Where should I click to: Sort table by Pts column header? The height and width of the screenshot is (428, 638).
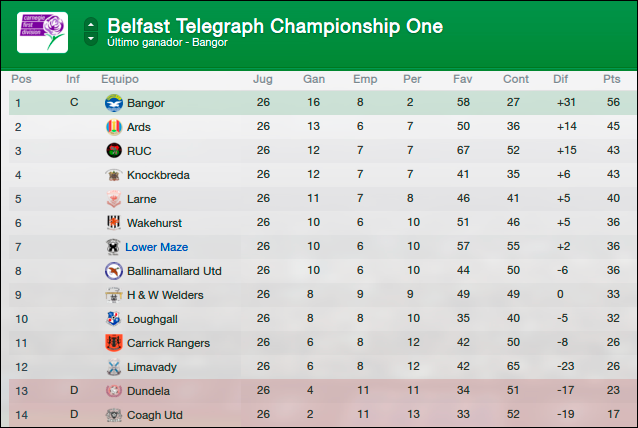(611, 79)
